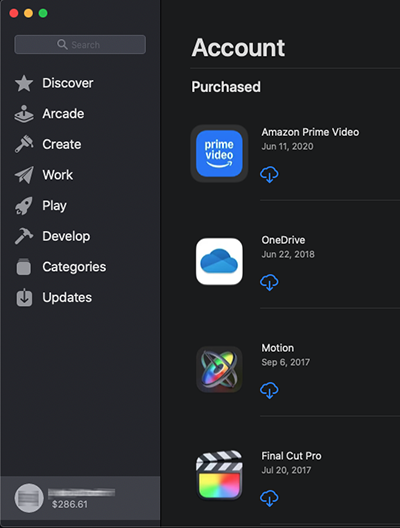The height and width of the screenshot is (528, 400).
Task: Click the Final Cut Pro title
Action: [292, 456]
